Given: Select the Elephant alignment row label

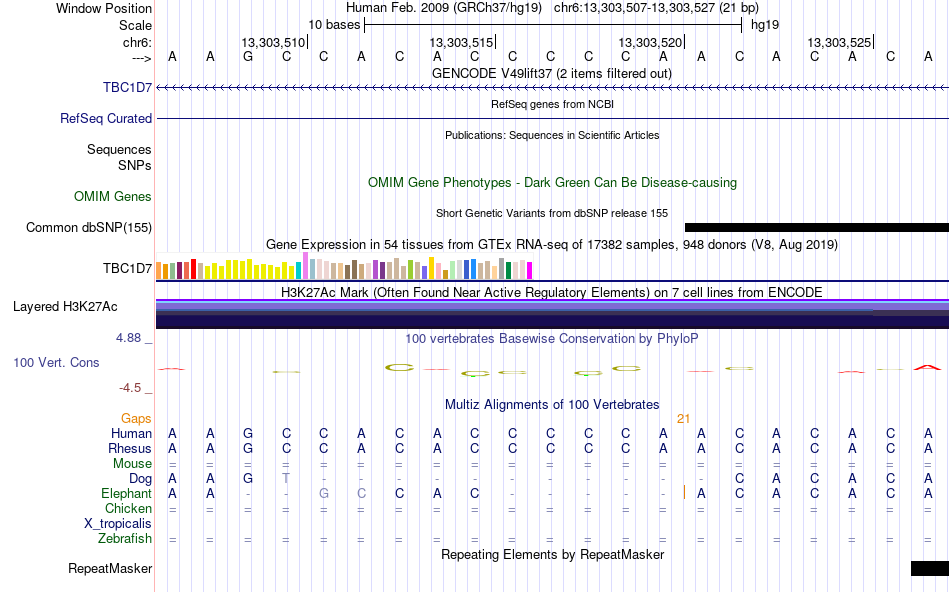Looking at the screenshot, I should [127, 493].
